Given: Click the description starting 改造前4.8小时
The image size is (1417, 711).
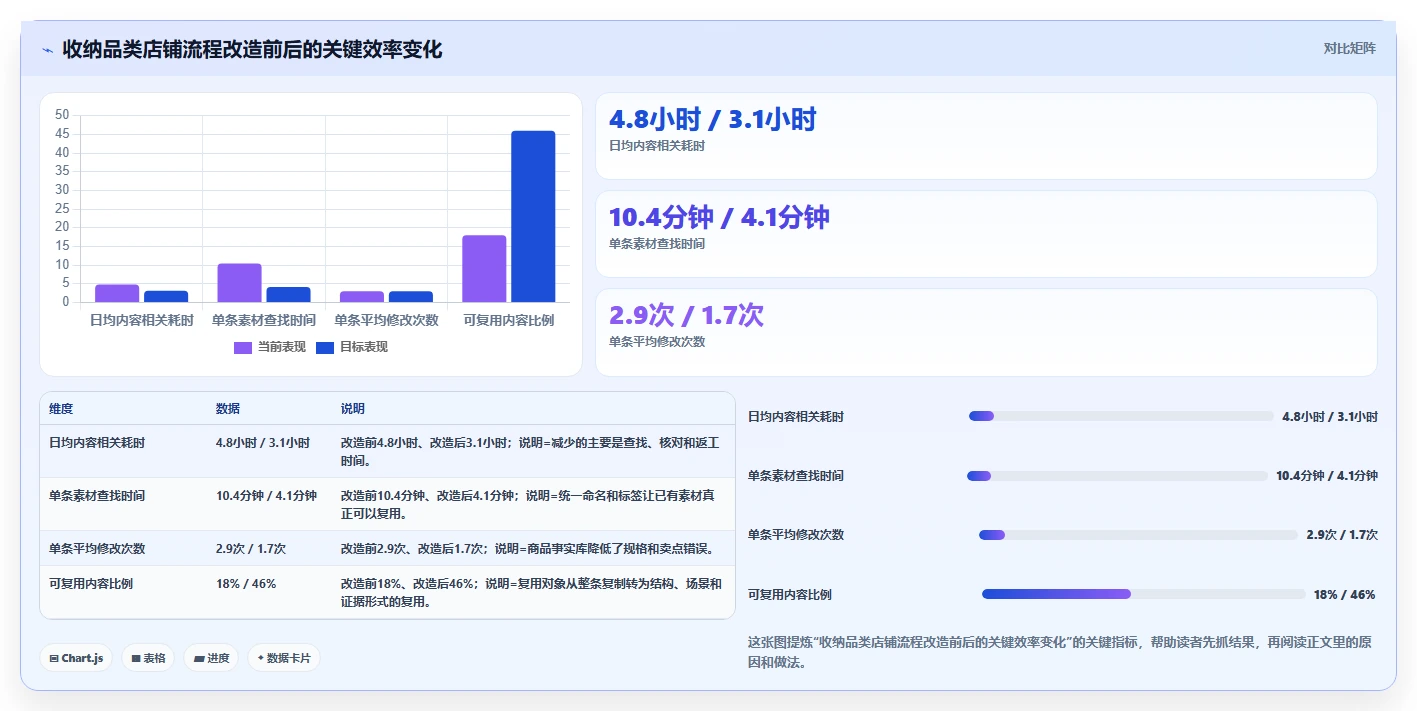Looking at the screenshot, I should coord(530,452).
